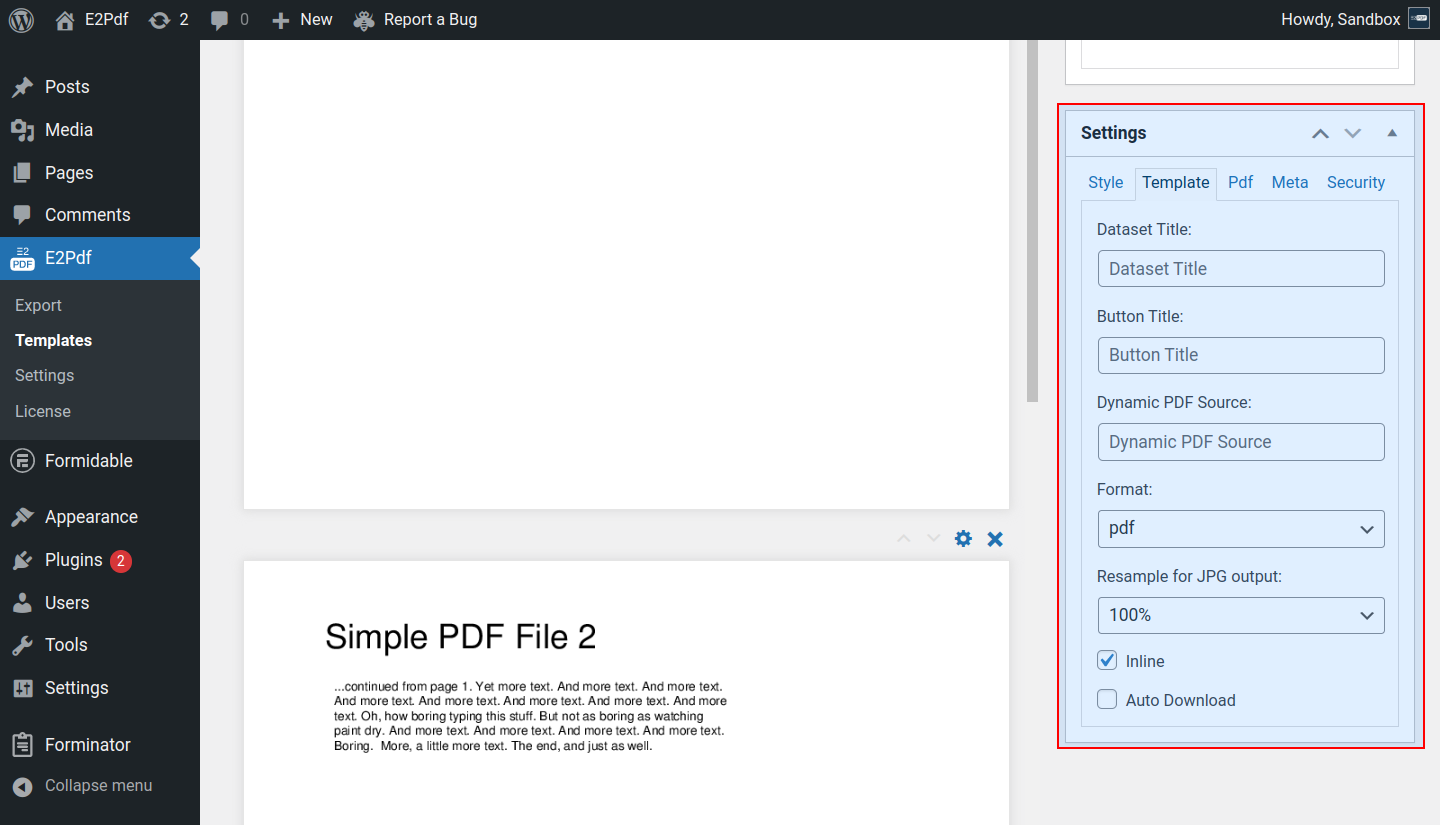Uncheck the Inline checkbox
The image size is (1440, 825).
pos(1107,661)
